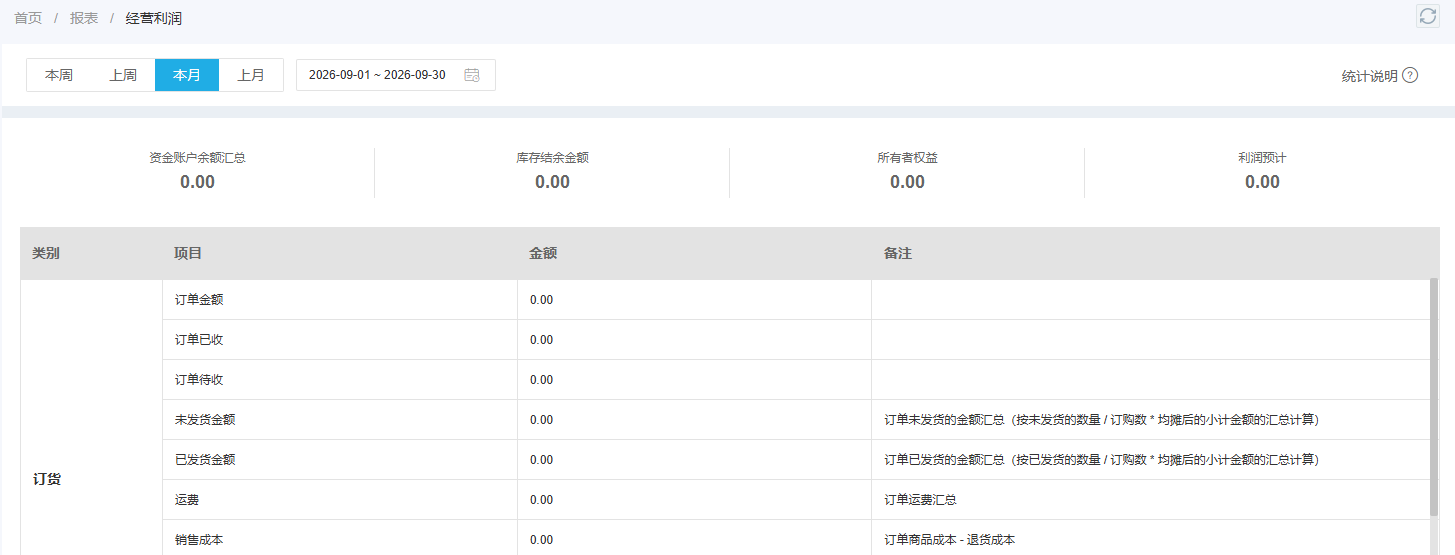Click the 订货 category cell

47,479
